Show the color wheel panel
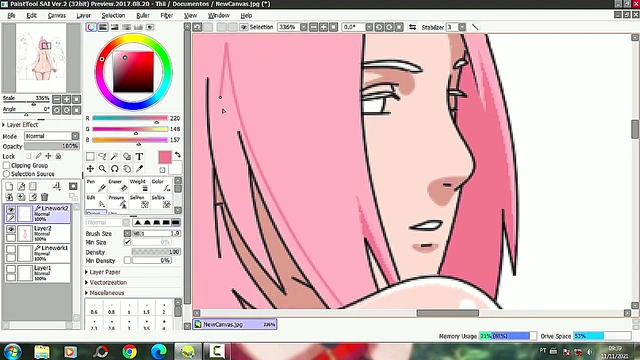The width and height of the screenshot is (640, 360). [x=91, y=27]
